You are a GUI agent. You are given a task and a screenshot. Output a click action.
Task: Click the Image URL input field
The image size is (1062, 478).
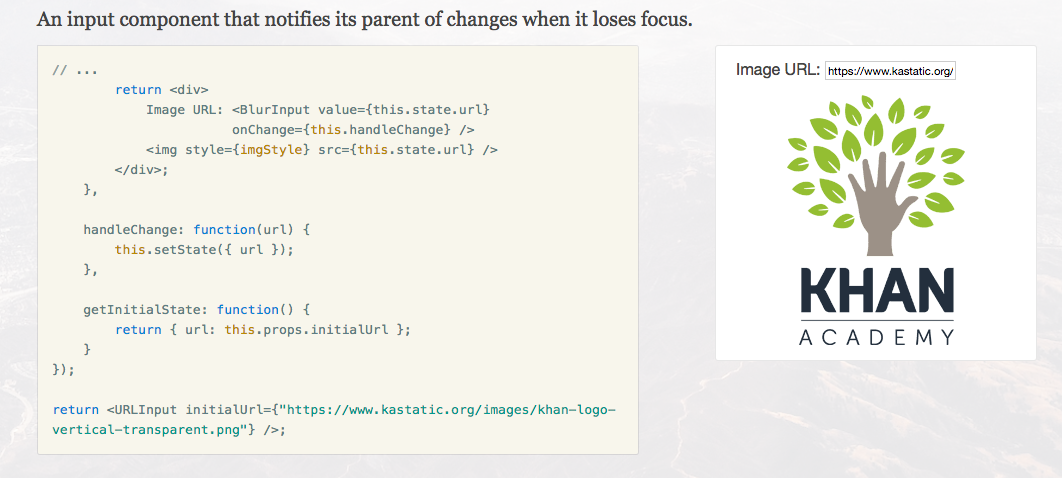[890, 71]
